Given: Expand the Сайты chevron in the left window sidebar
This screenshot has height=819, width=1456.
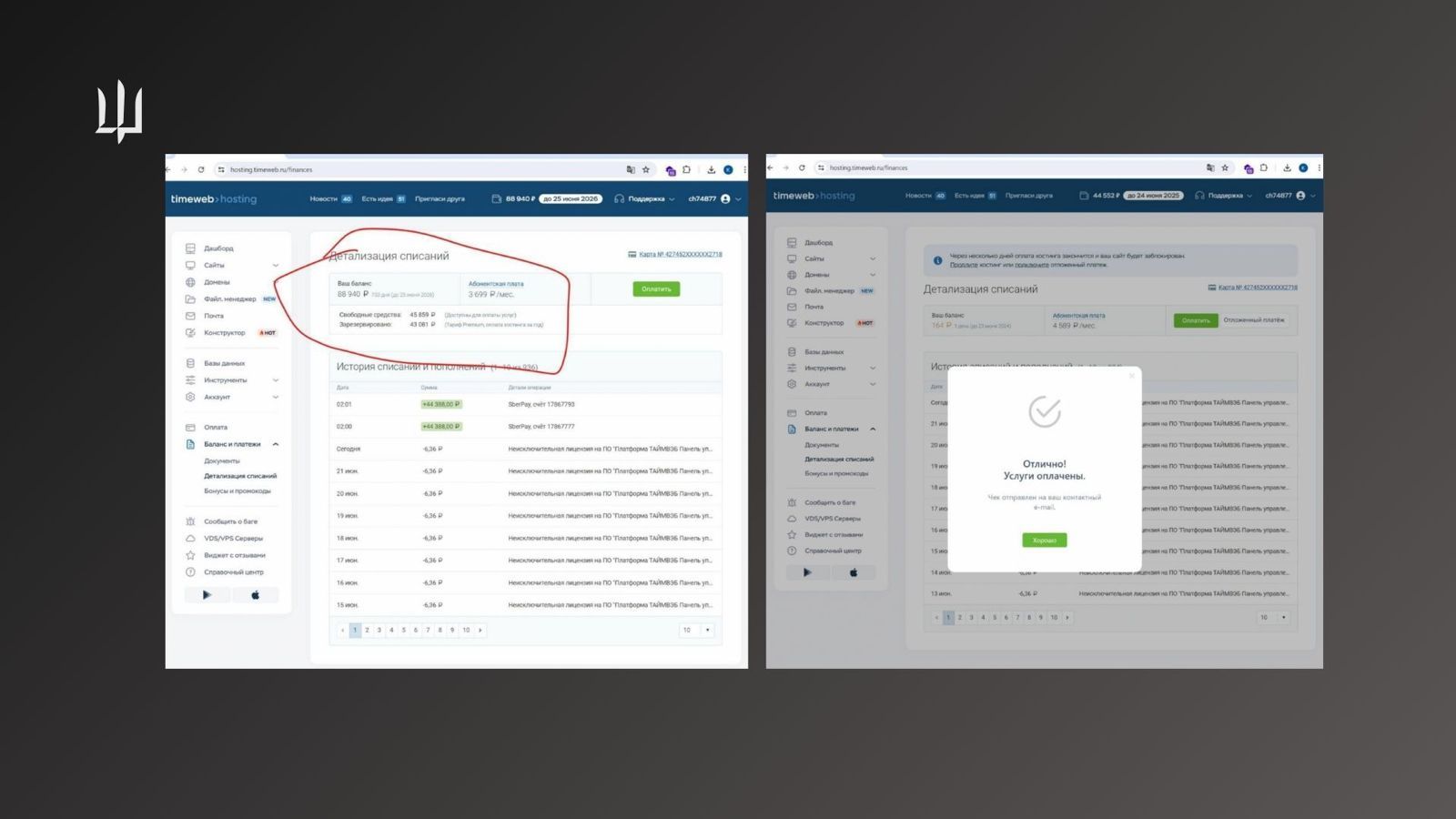Looking at the screenshot, I should tap(276, 266).
